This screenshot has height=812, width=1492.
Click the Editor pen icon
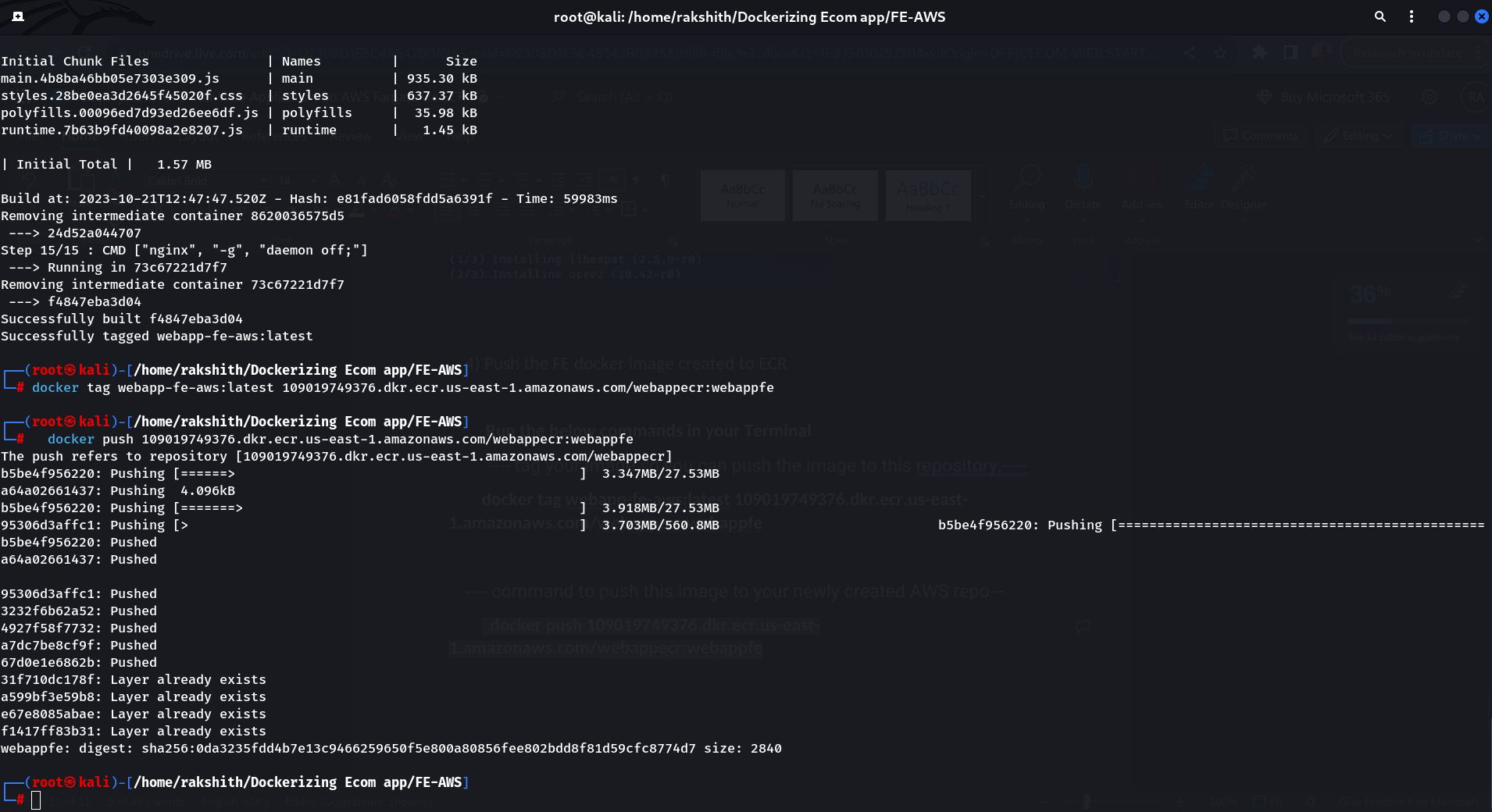tap(1199, 179)
